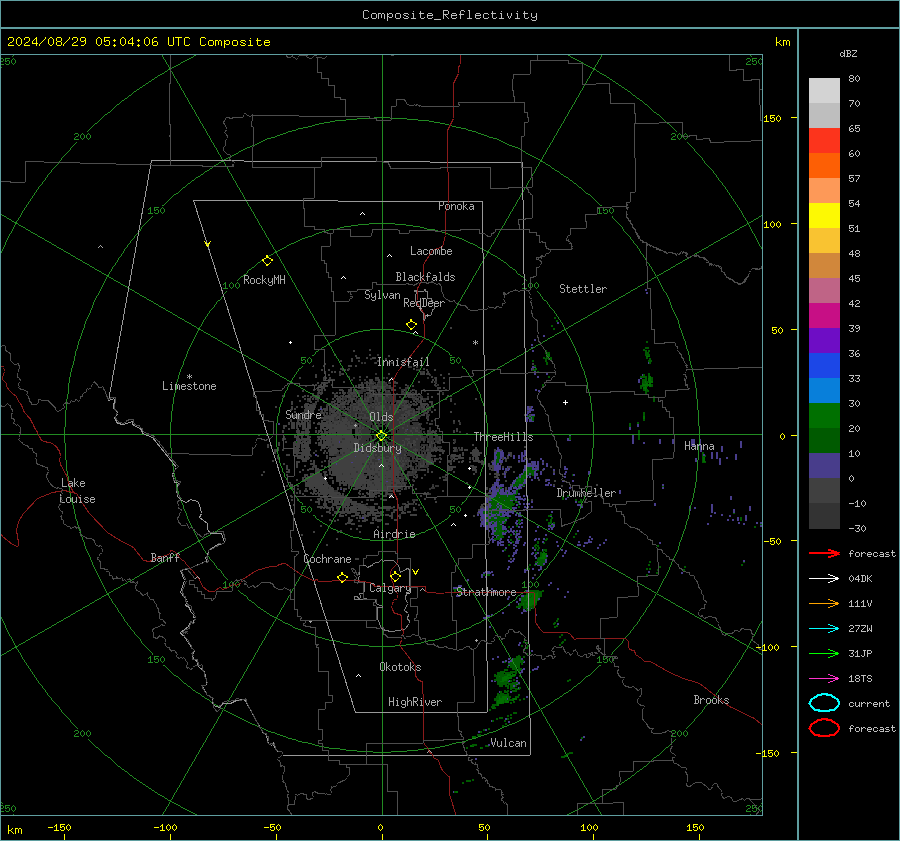Screen dimensions: 900x841
Task: Click the Airdrie label
Action: pos(394,534)
